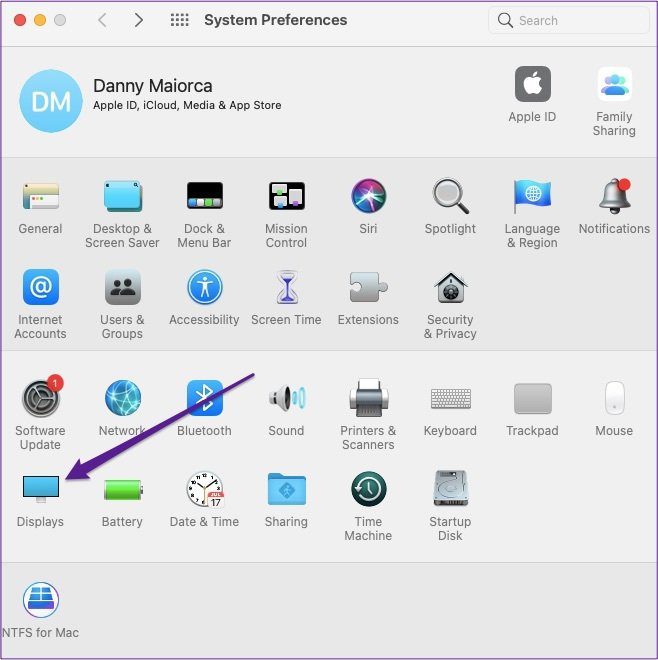Open Security & Privacy settings

click(x=450, y=287)
